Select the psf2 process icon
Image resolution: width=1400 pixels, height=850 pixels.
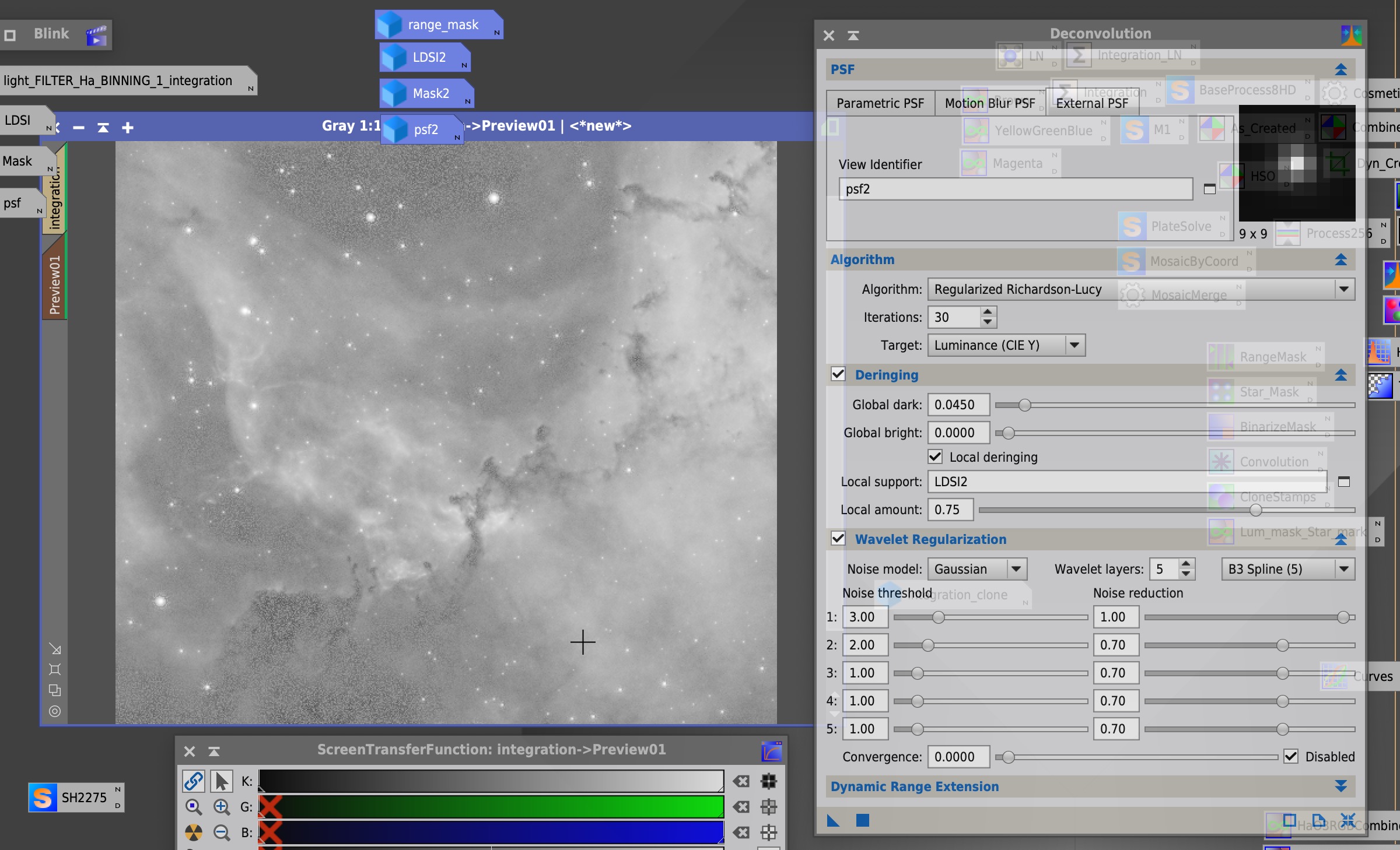pyautogui.click(x=422, y=129)
